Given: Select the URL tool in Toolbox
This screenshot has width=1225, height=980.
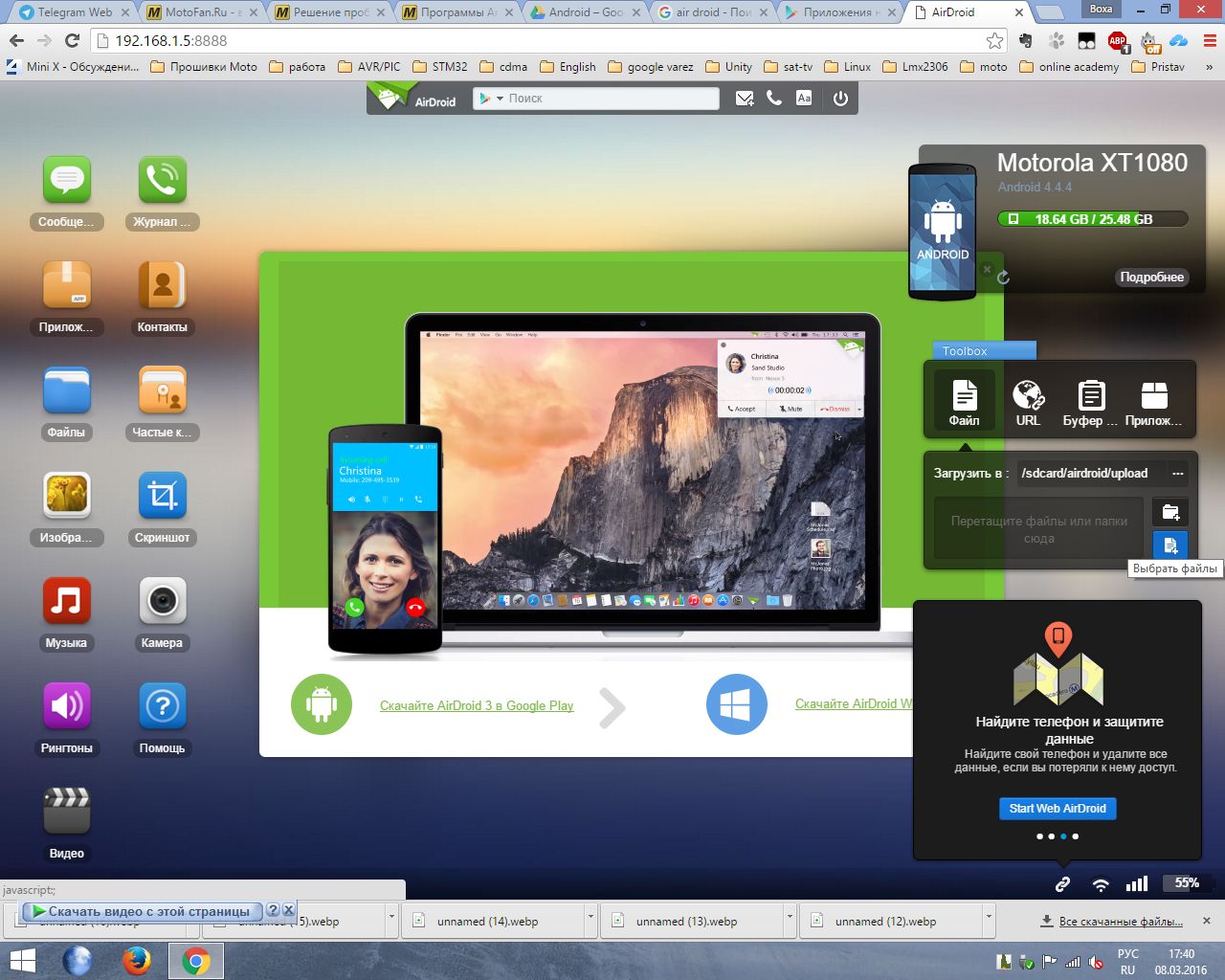Looking at the screenshot, I should 1028,401.
